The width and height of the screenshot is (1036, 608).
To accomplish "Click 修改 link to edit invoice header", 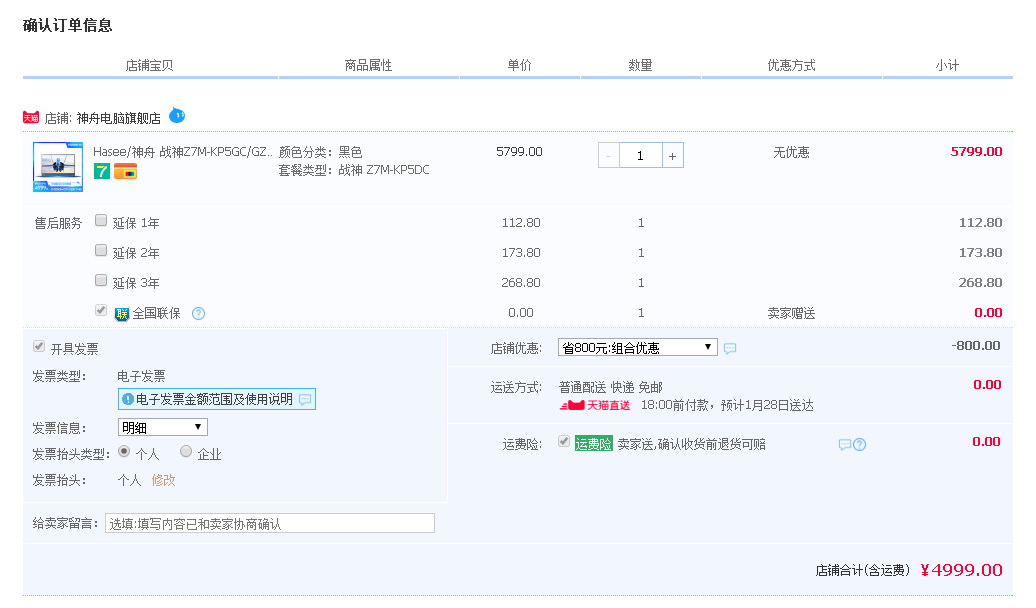I will 163,480.
